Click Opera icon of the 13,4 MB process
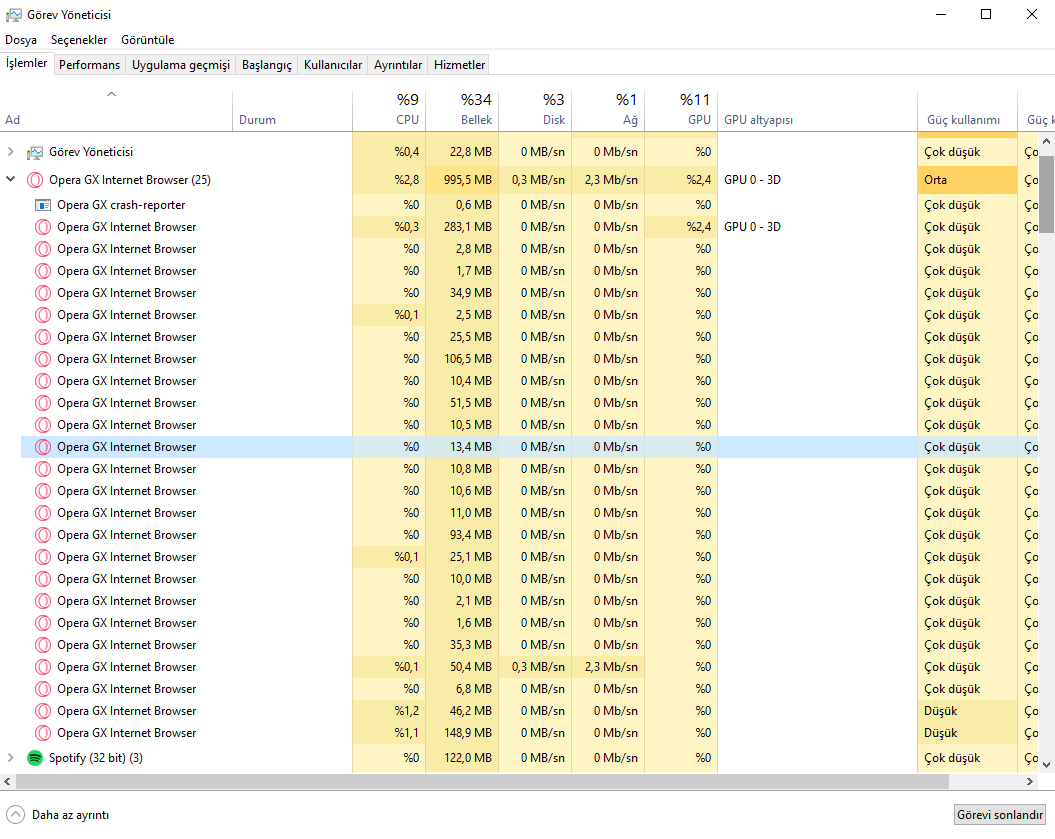This screenshot has width=1055, height=839. click(43, 447)
